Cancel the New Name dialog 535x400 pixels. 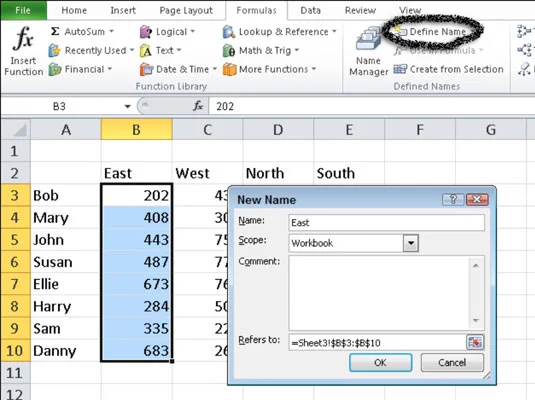click(x=452, y=362)
